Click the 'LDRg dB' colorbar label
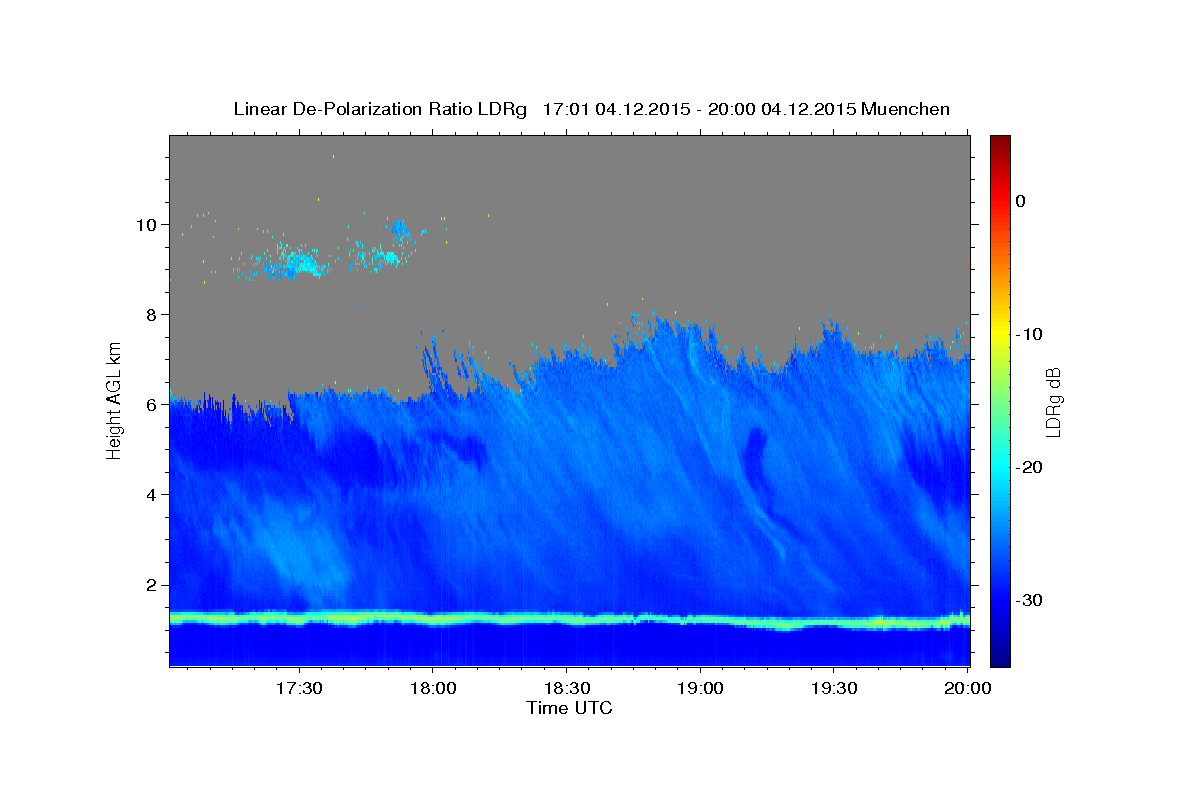Viewport: 1200px width, 800px height. (x=1053, y=403)
